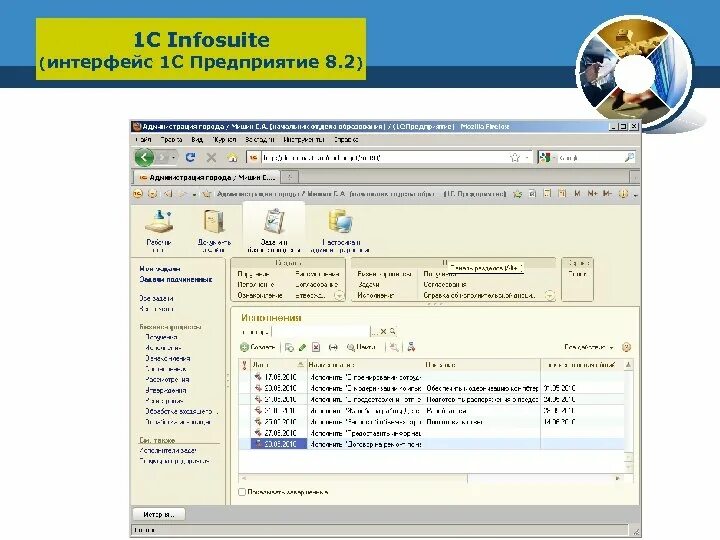Open the Закладки menu

[259, 139]
